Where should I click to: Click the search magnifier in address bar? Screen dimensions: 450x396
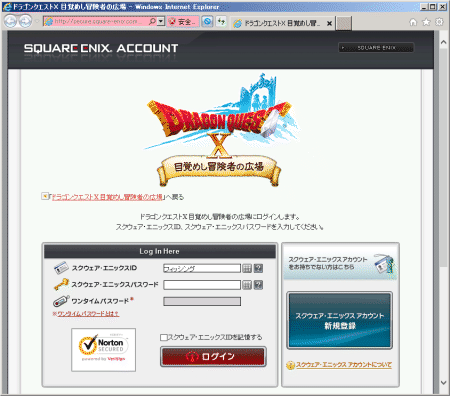[152, 22]
